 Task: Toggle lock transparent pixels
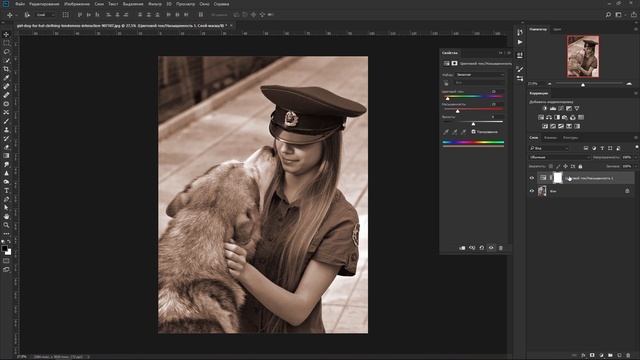coord(551,167)
